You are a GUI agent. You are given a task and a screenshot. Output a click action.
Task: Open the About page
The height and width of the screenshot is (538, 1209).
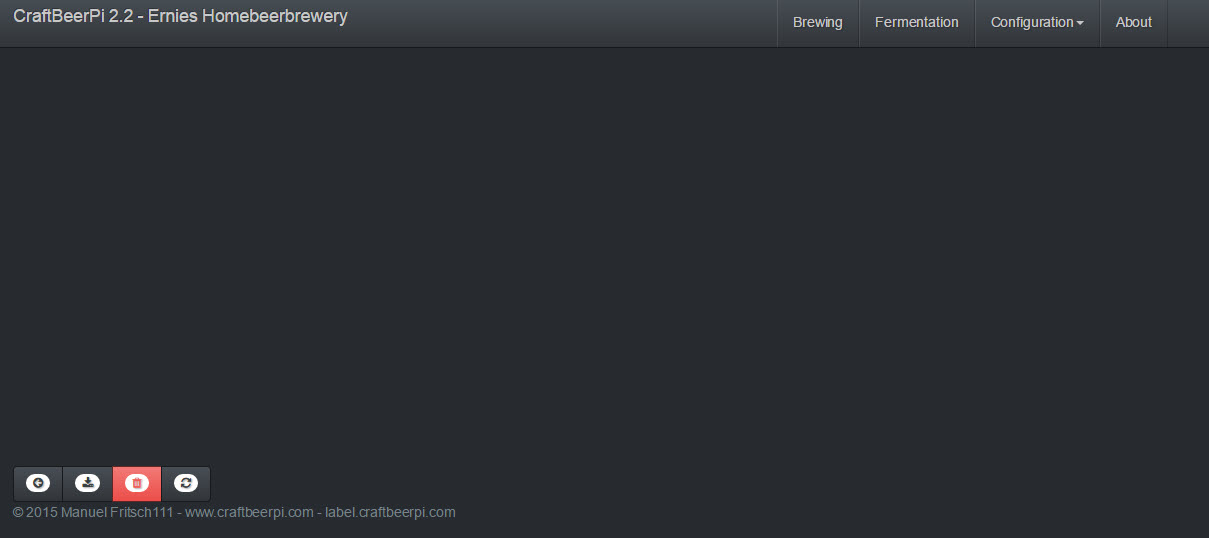pos(1134,23)
